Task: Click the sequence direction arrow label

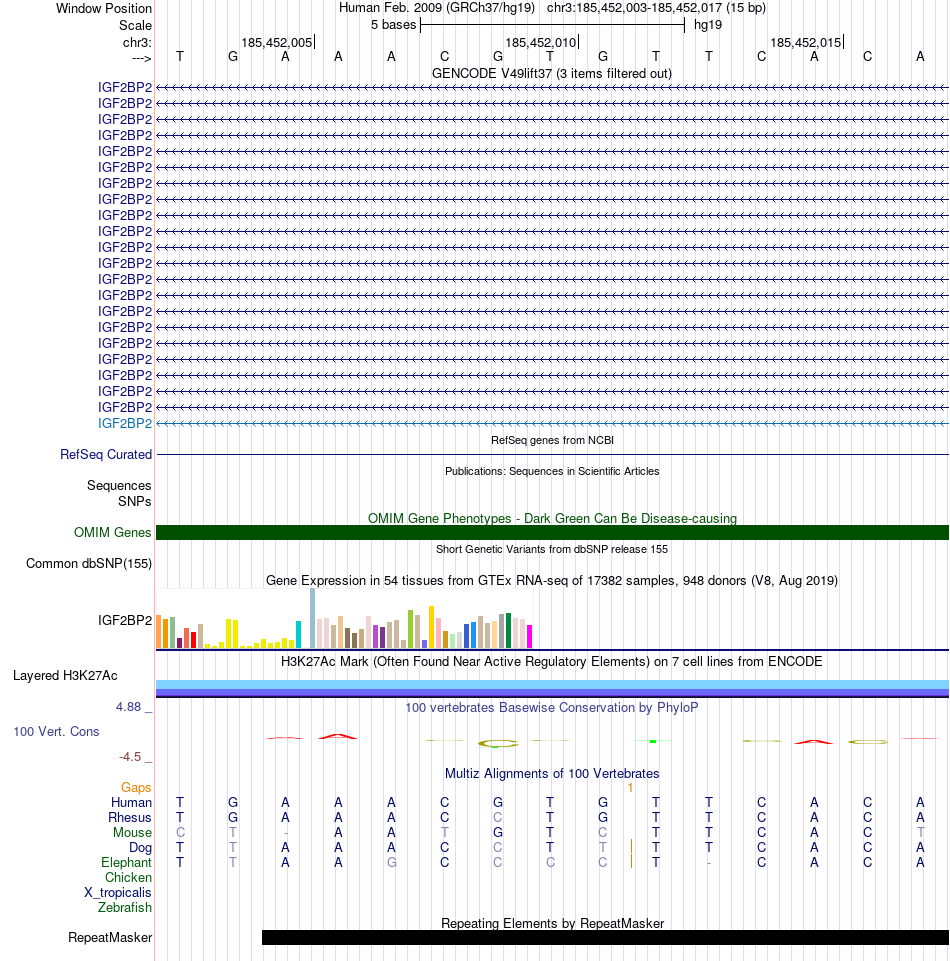Action: [142, 58]
